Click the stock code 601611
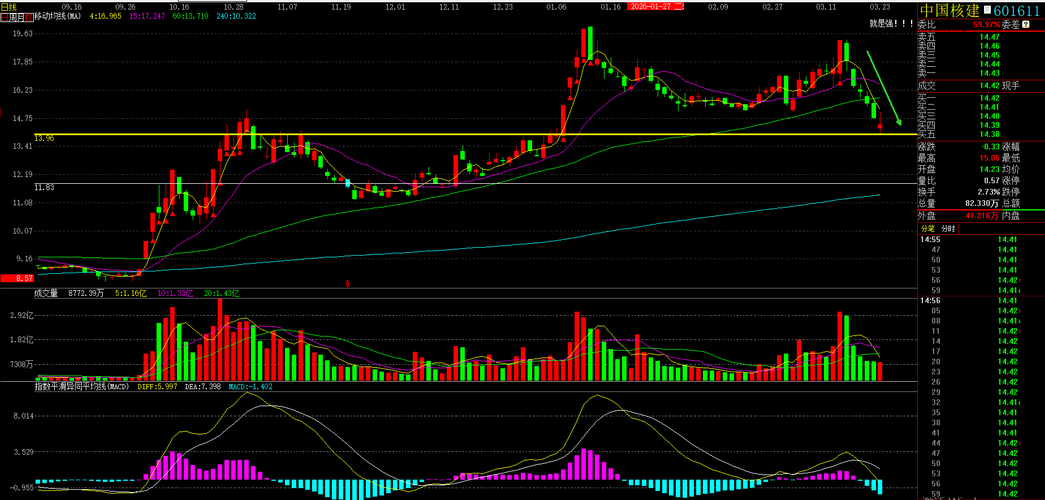Viewport: 1045px width, 500px height. click(x=1018, y=10)
